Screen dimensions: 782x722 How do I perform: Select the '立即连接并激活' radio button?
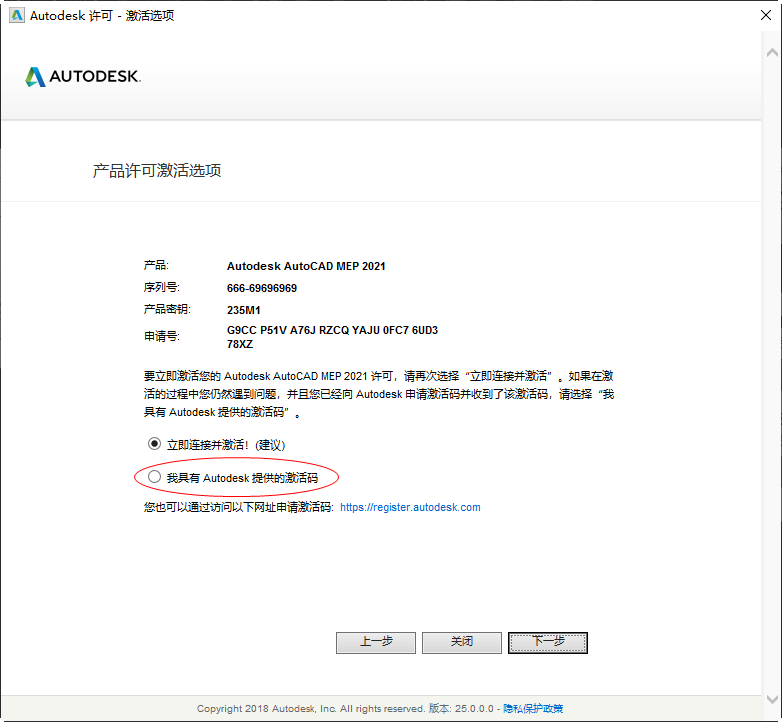pyautogui.click(x=155, y=444)
